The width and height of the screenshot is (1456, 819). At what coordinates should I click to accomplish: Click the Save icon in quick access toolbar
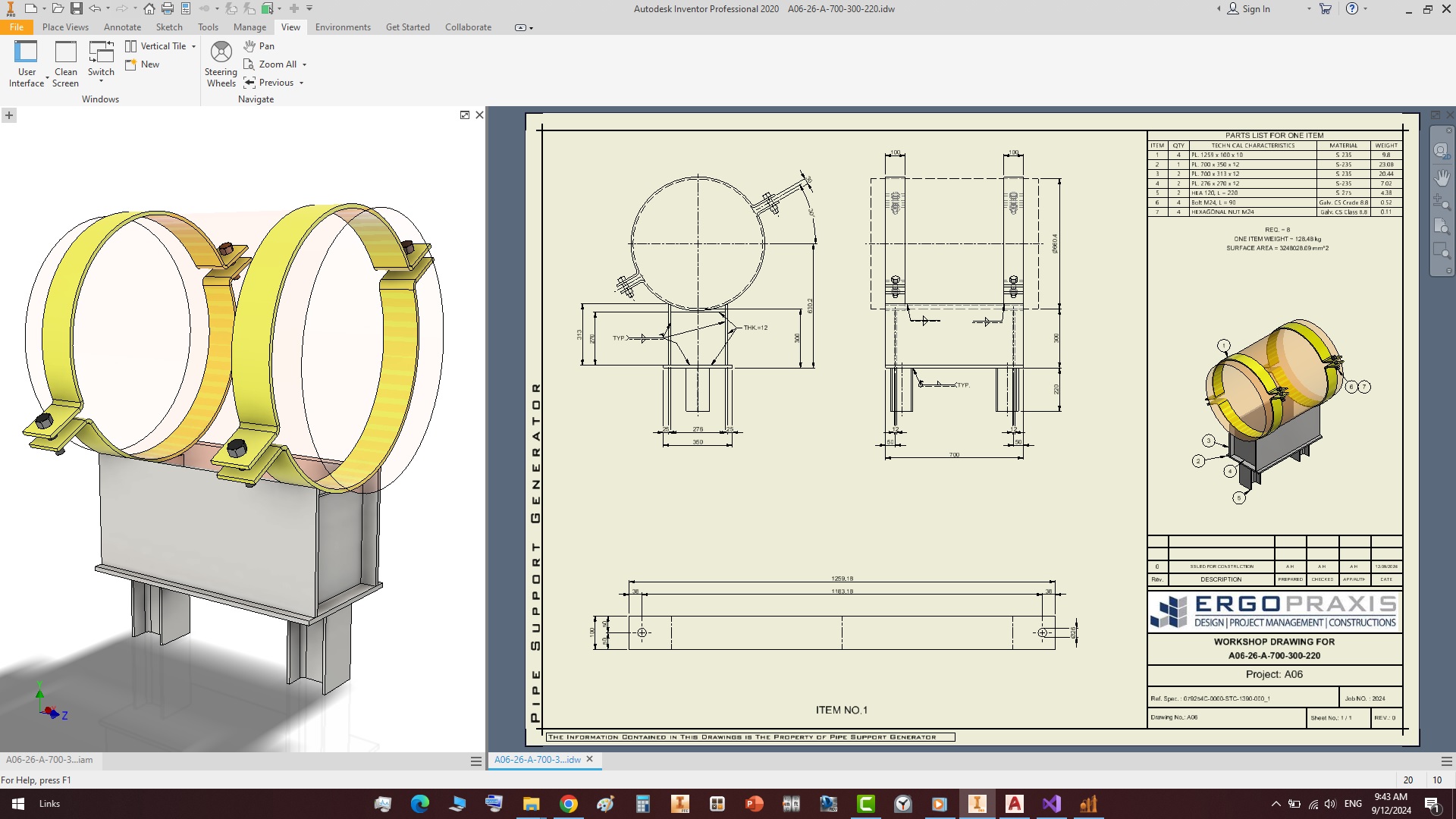click(x=77, y=8)
